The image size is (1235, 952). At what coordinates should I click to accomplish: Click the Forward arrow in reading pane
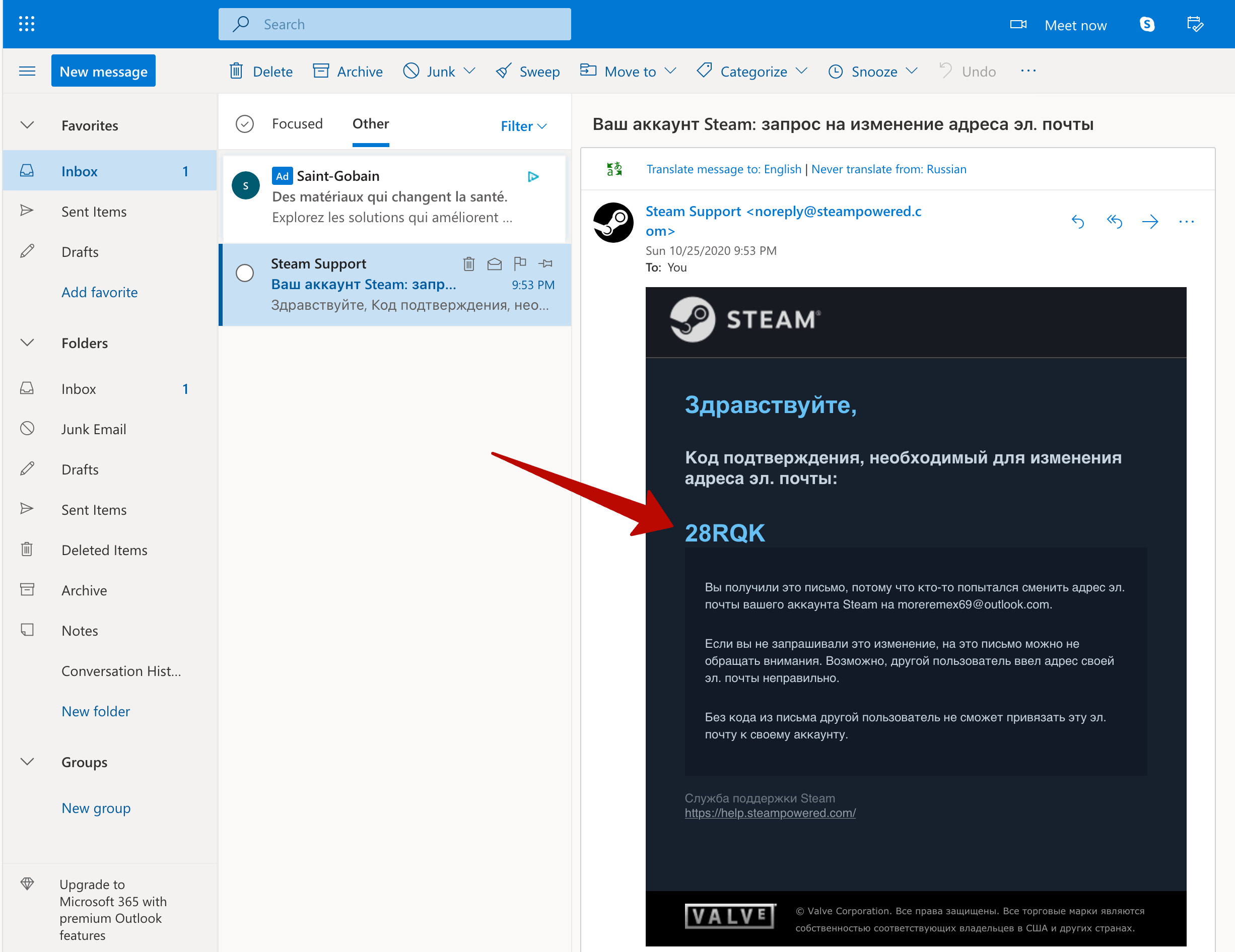(x=1150, y=222)
